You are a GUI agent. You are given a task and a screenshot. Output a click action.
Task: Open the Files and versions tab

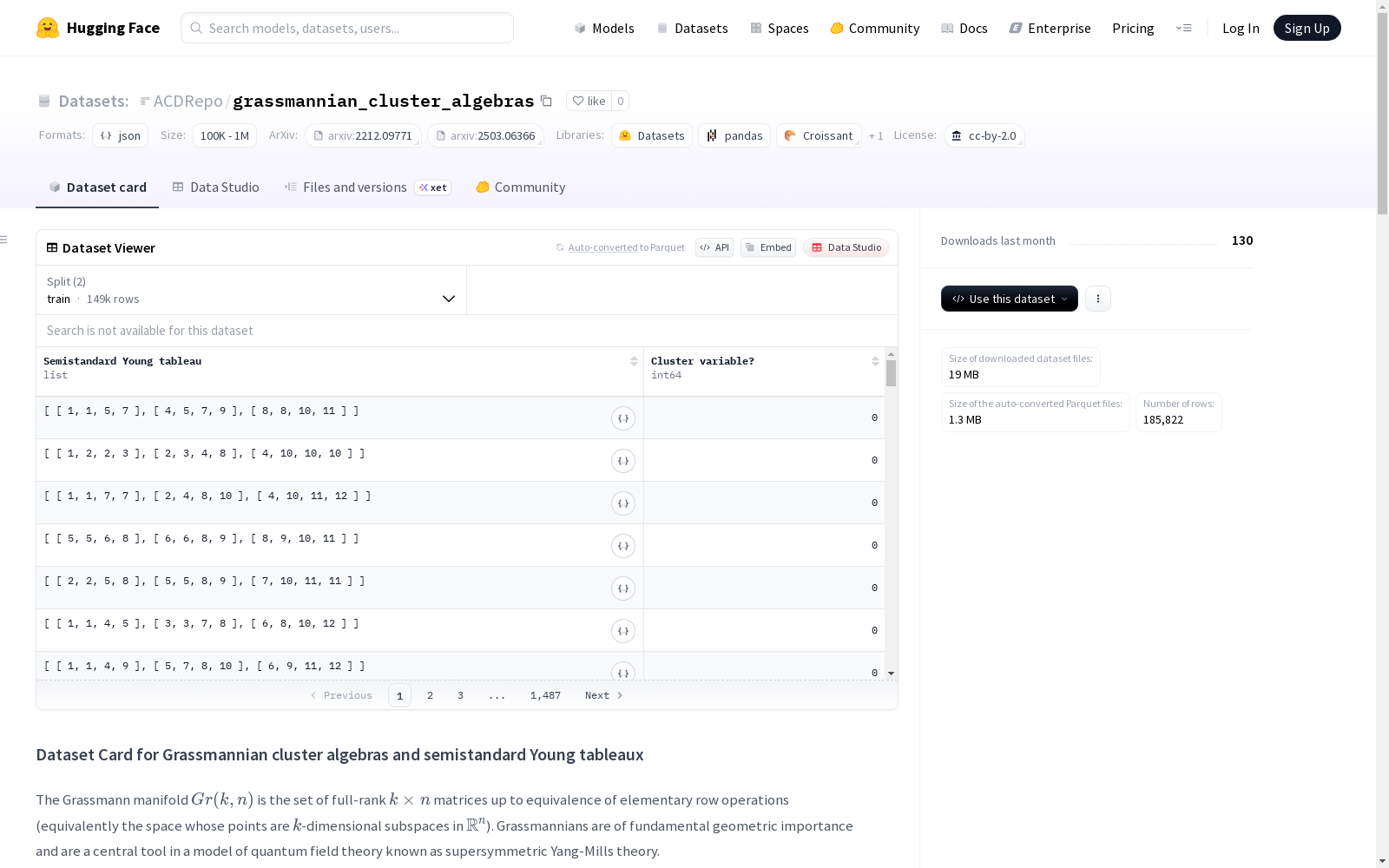pyautogui.click(x=367, y=187)
